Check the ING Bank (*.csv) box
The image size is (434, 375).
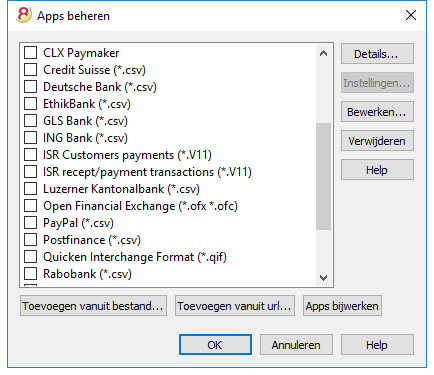pyautogui.click(x=30, y=138)
